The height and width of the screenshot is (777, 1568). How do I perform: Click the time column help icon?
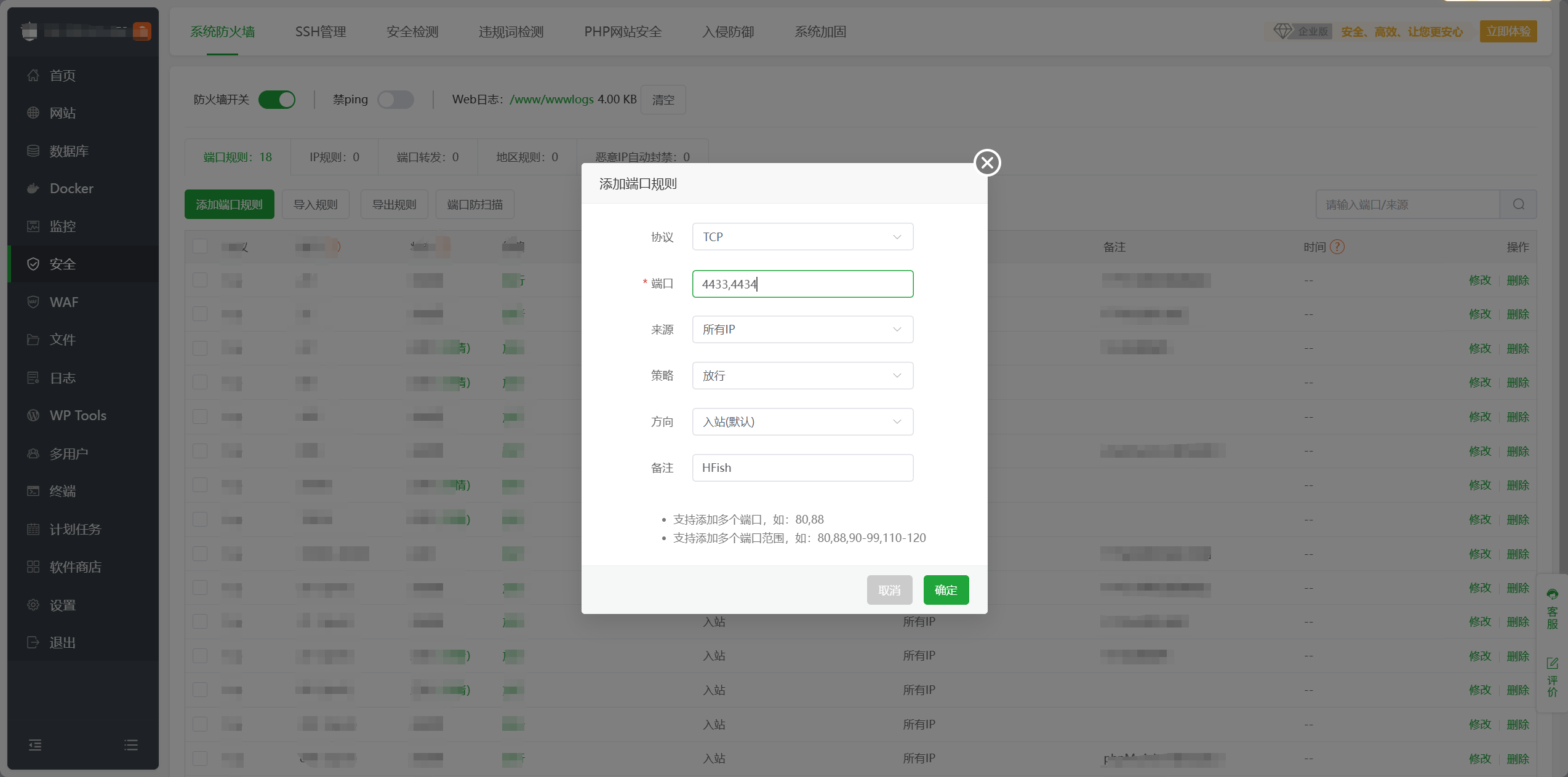point(1337,247)
